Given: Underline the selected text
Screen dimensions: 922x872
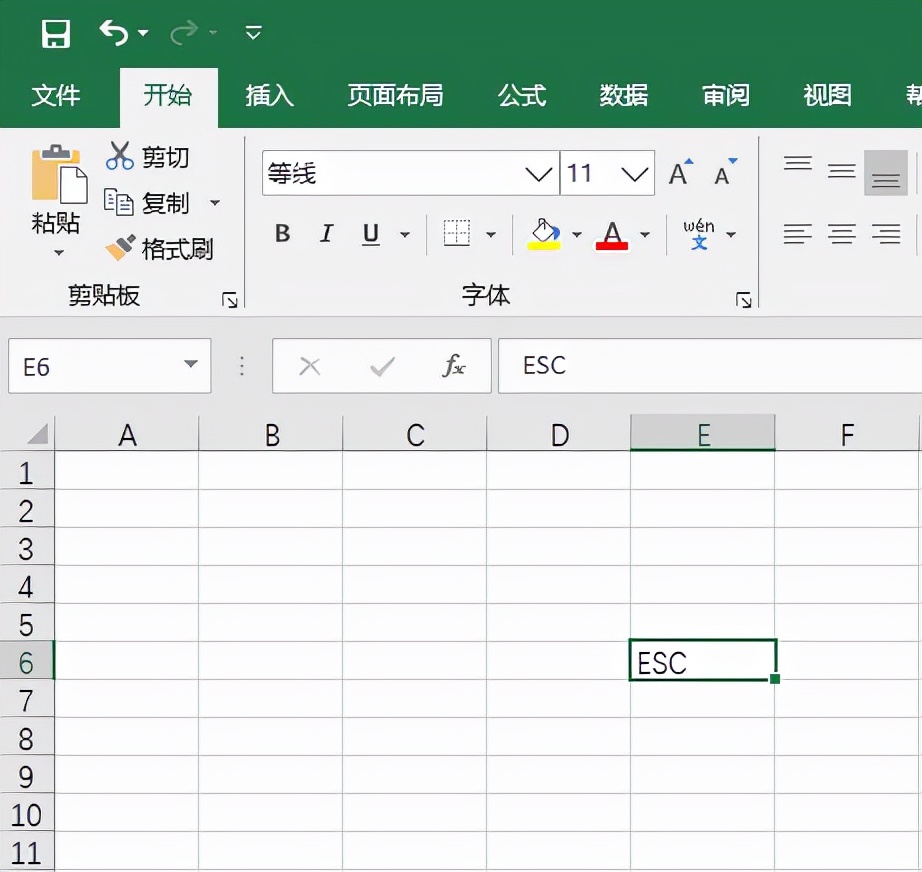Looking at the screenshot, I should click(x=369, y=234).
